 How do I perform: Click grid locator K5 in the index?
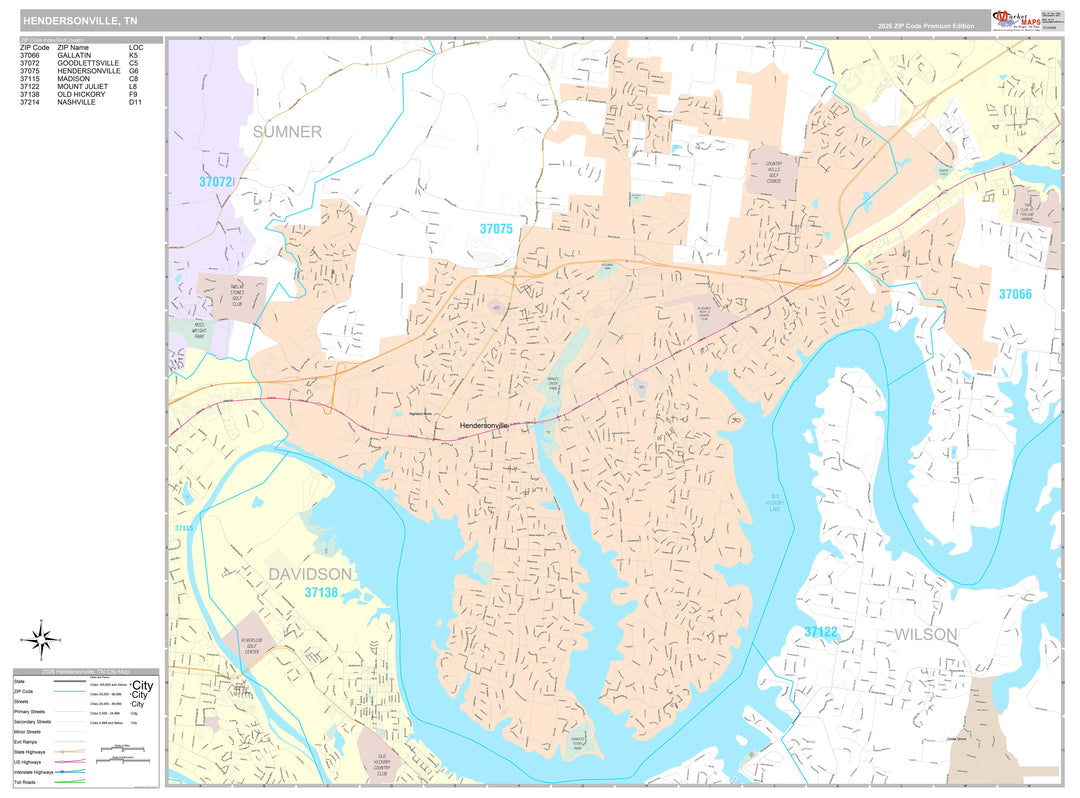click(133, 56)
